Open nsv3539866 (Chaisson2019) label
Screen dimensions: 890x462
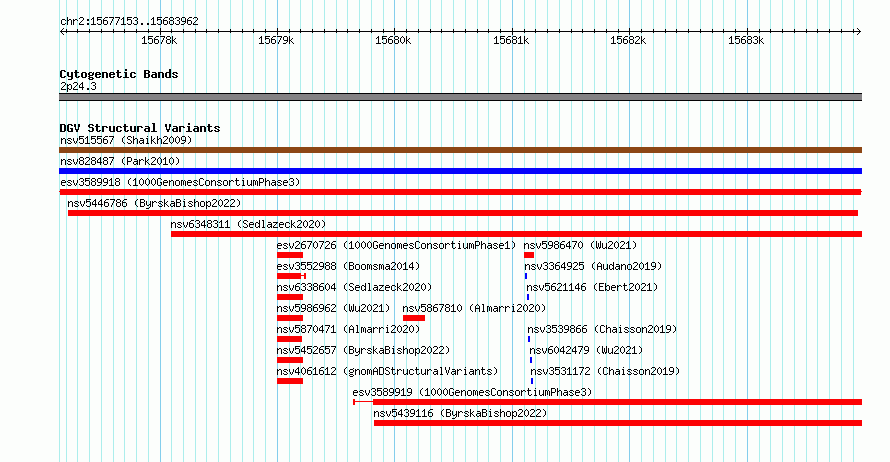point(602,329)
